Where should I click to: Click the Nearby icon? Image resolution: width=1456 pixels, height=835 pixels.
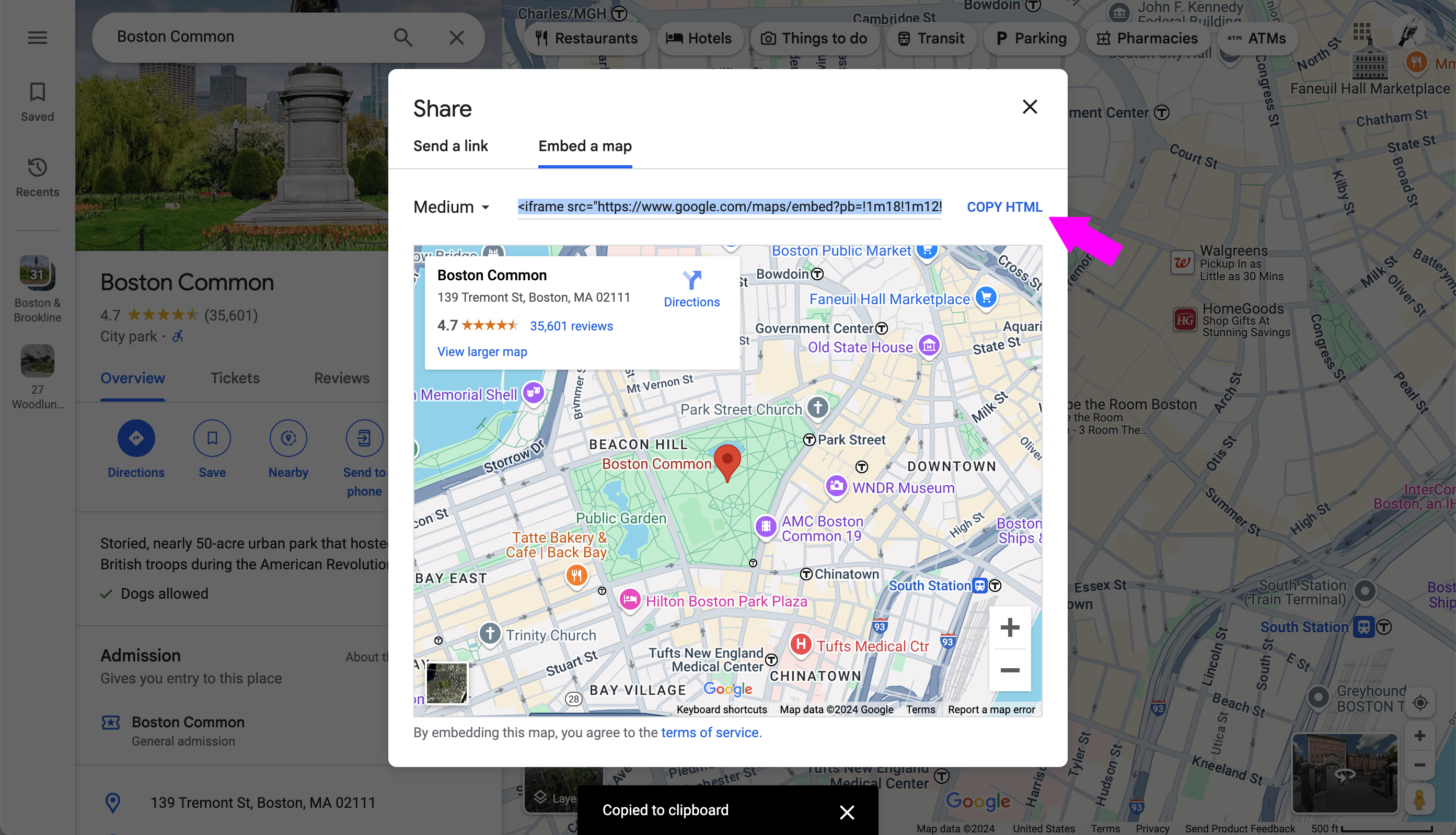(x=288, y=439)
